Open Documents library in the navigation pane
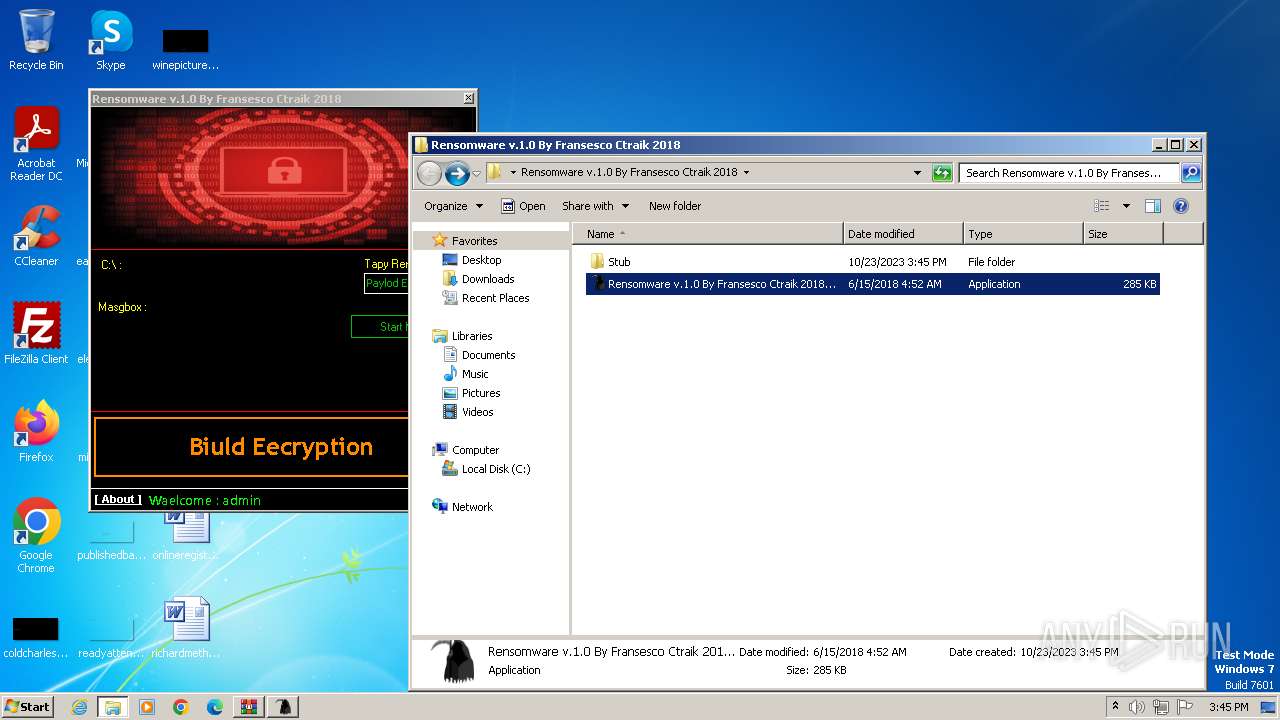The height and width of the screenshot is (720, 1280). pos(488,355)
